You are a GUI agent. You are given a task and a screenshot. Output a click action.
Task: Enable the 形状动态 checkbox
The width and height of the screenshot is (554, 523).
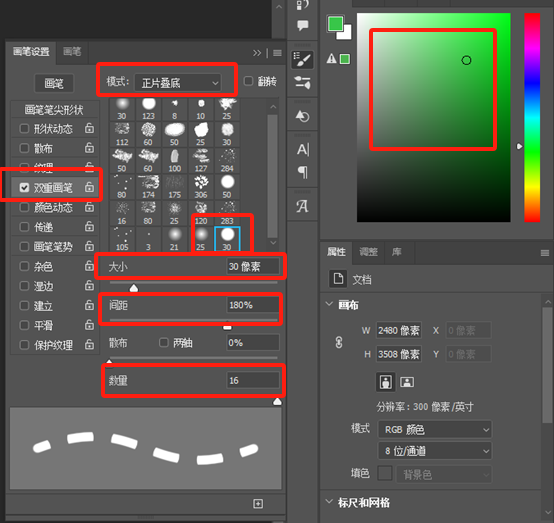point(24,128)
